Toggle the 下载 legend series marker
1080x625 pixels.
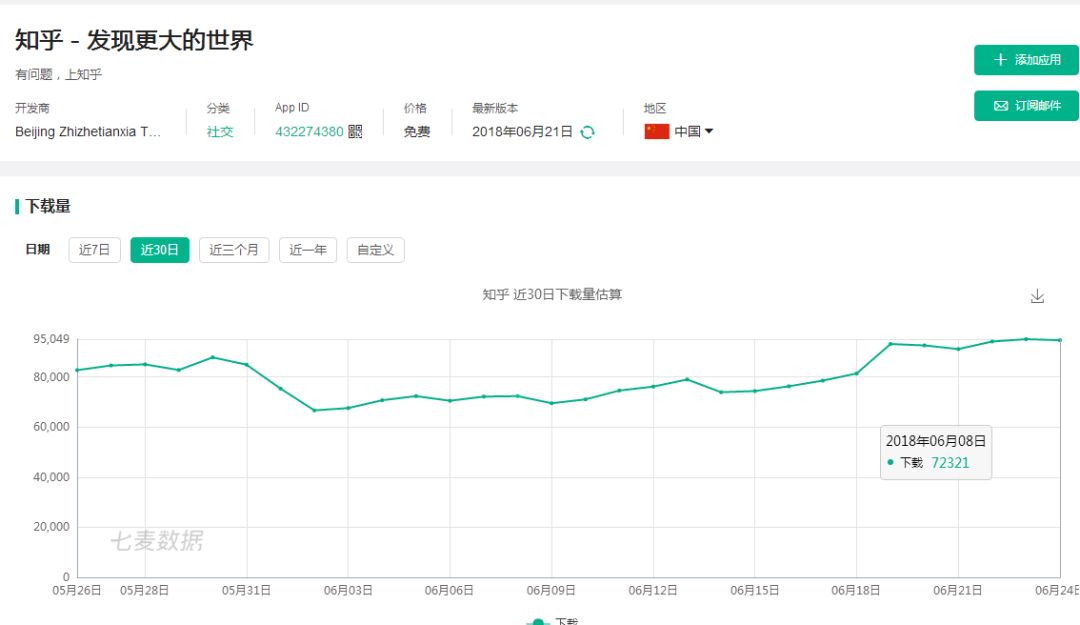coord(538,622)
